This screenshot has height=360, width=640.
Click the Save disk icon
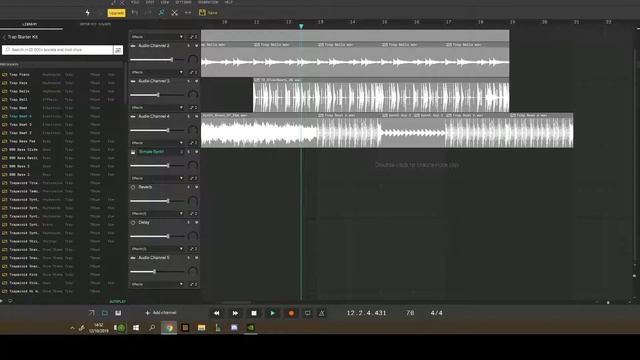click(x=202, y=13)
